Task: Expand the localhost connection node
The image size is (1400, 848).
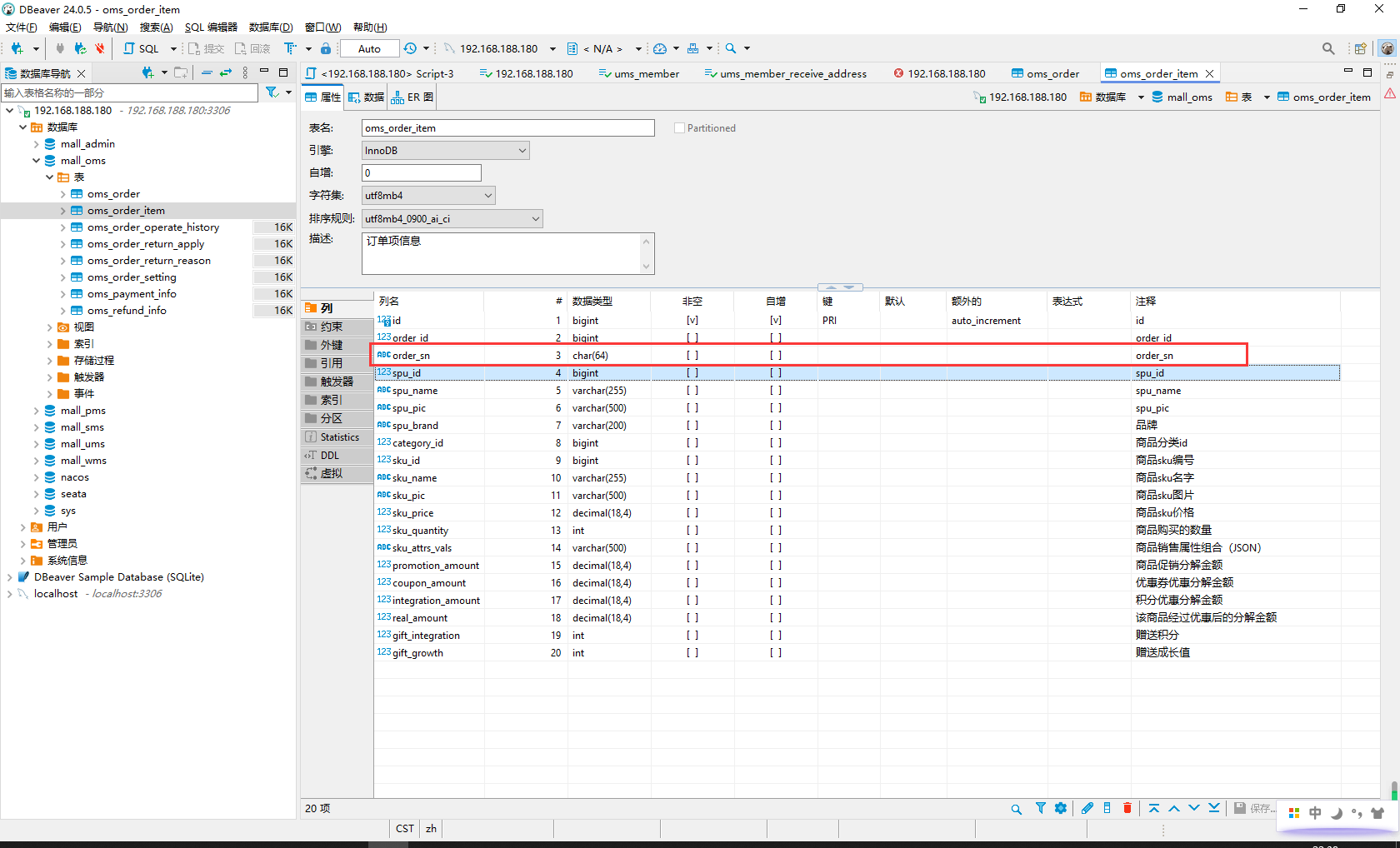Action: coord(9,594)
